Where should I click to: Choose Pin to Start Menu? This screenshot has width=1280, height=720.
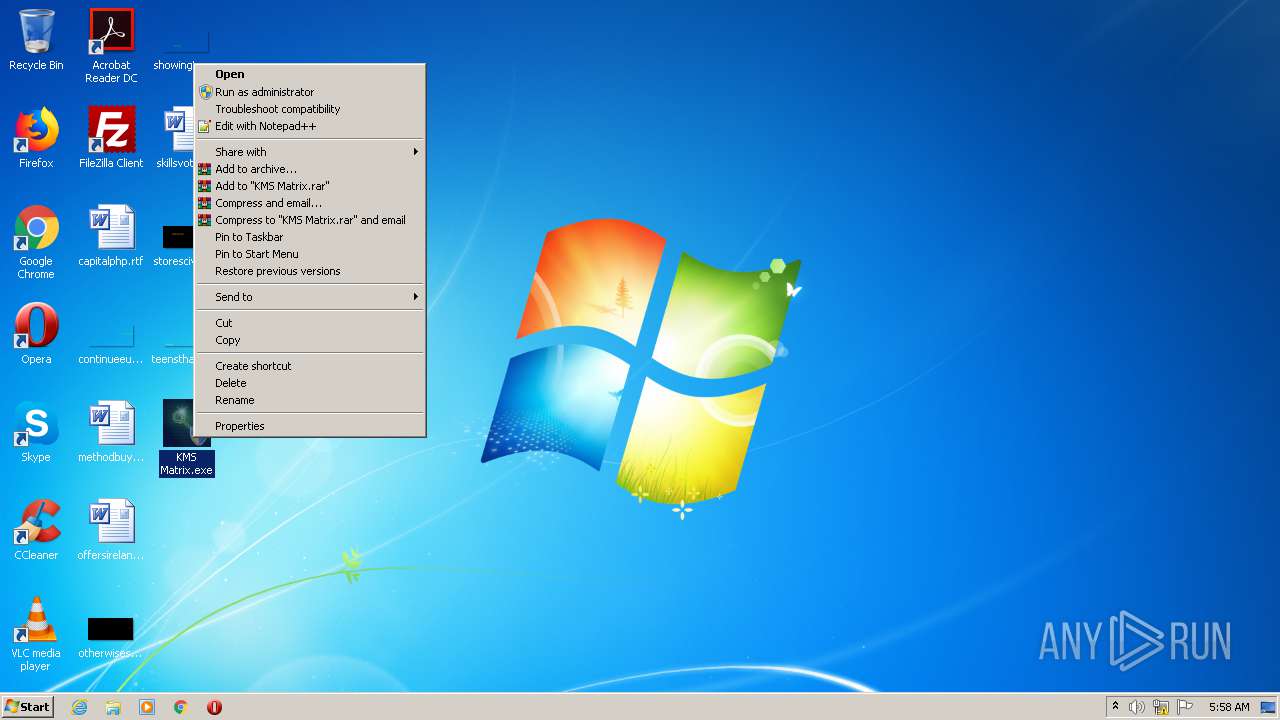coord(310,254)
